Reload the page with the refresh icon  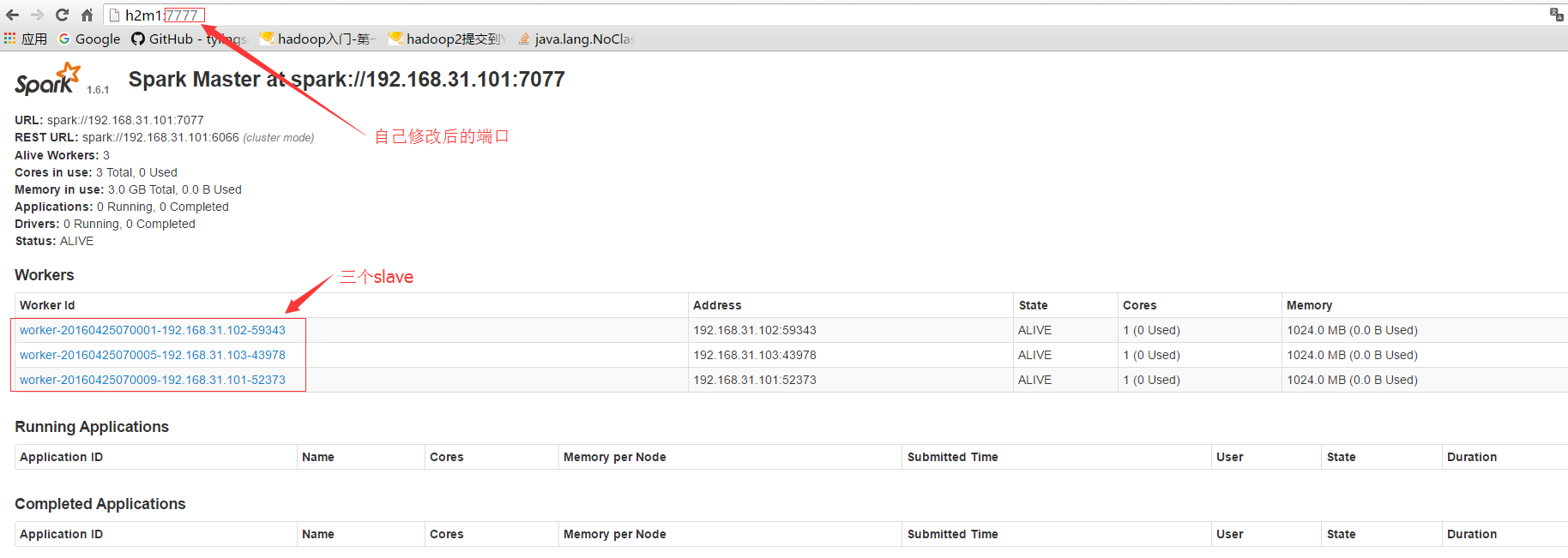coord(62,15)
